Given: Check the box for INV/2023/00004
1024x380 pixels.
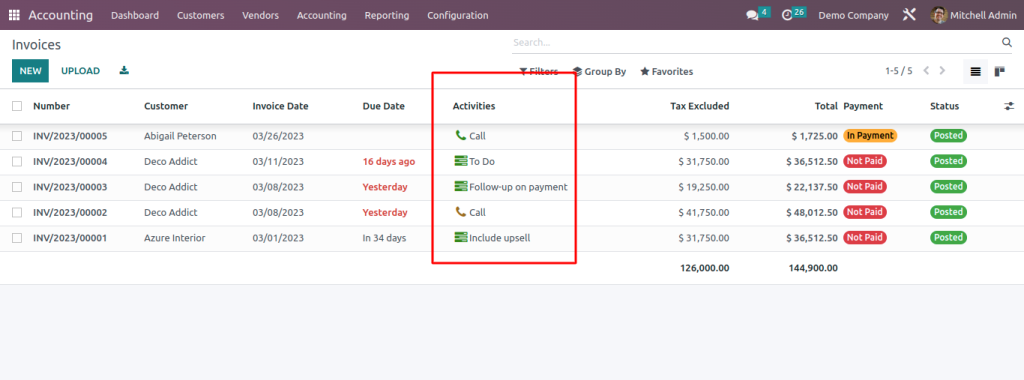Looking at the screenshot, I should pyautogui.click(x=17, y=161).
